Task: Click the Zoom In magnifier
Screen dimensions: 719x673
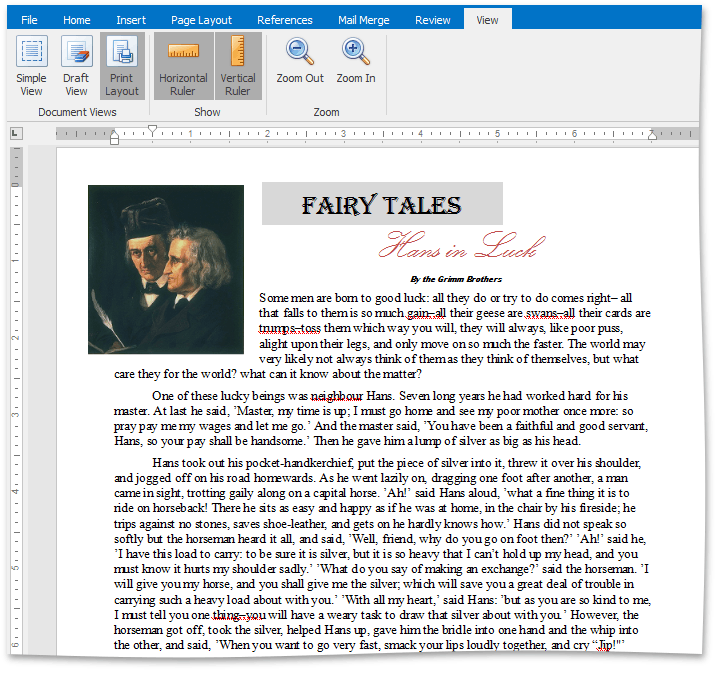Action: tap(356, 61)
